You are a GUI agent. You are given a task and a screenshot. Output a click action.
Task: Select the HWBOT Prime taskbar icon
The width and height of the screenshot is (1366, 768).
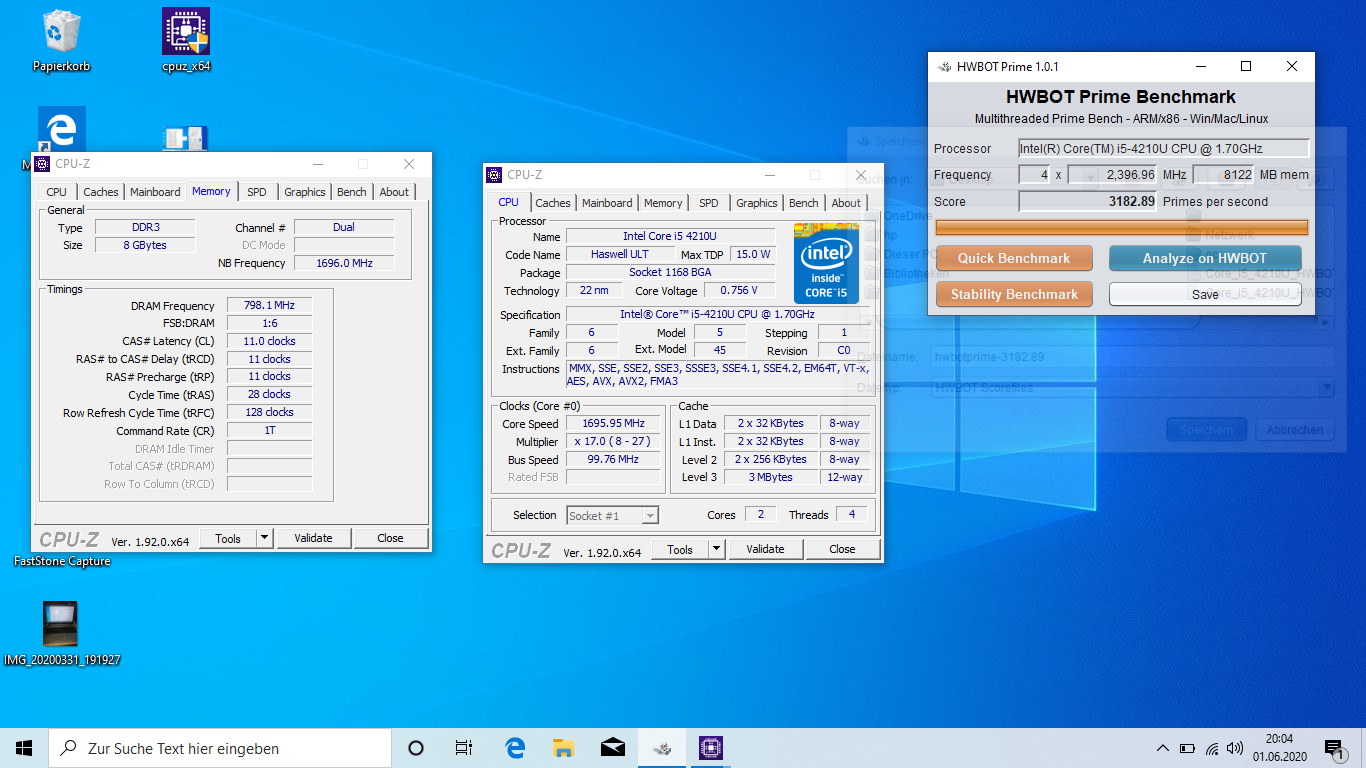662,748
